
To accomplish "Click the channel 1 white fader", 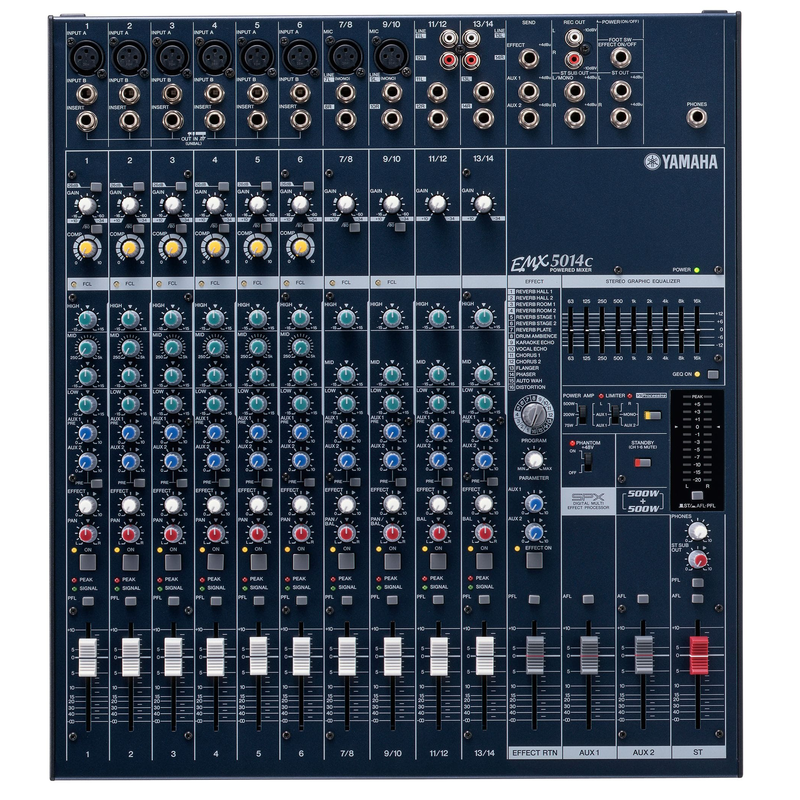I will tap(87, 657).
